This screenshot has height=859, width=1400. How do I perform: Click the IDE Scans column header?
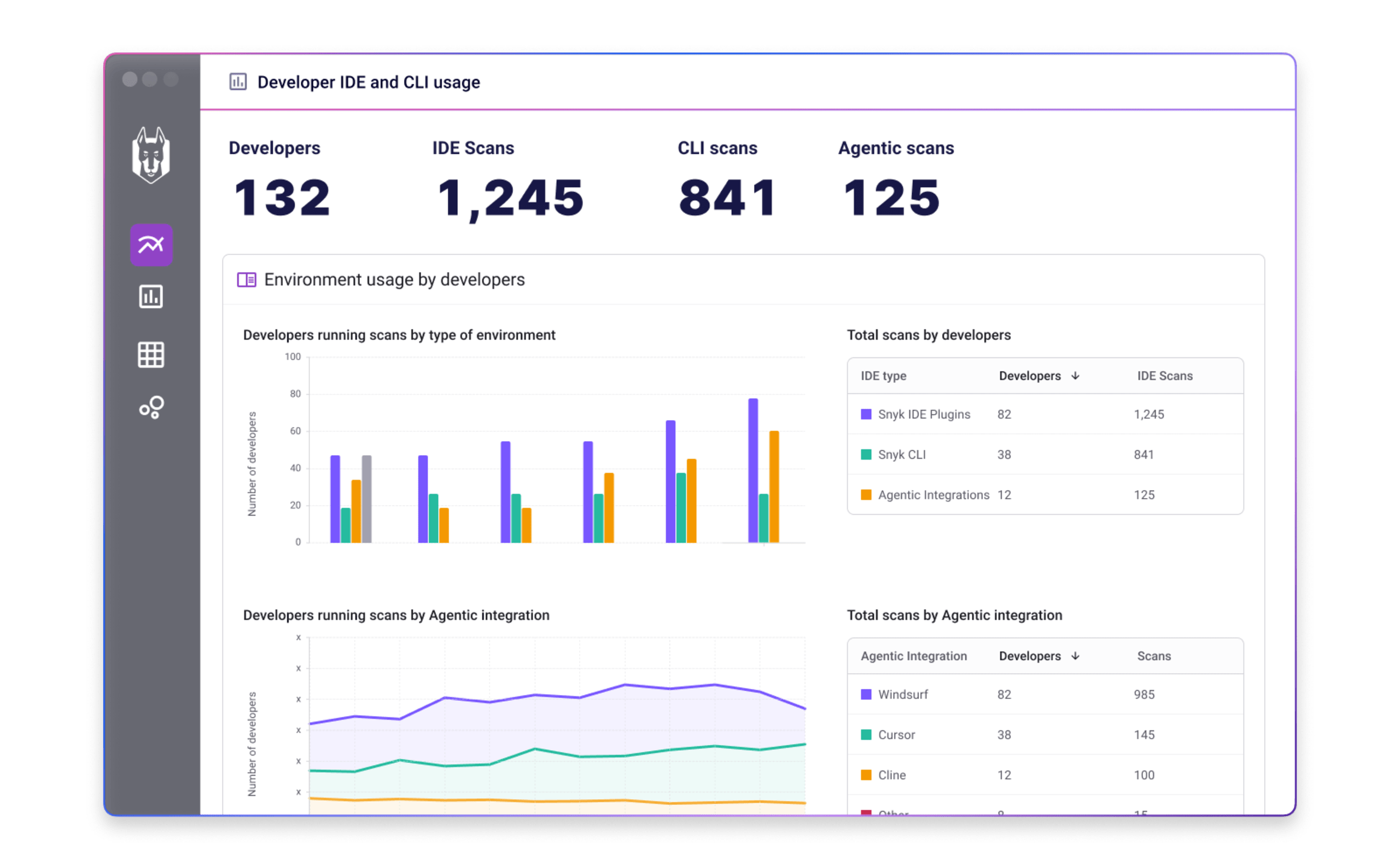click(1165, 376)
